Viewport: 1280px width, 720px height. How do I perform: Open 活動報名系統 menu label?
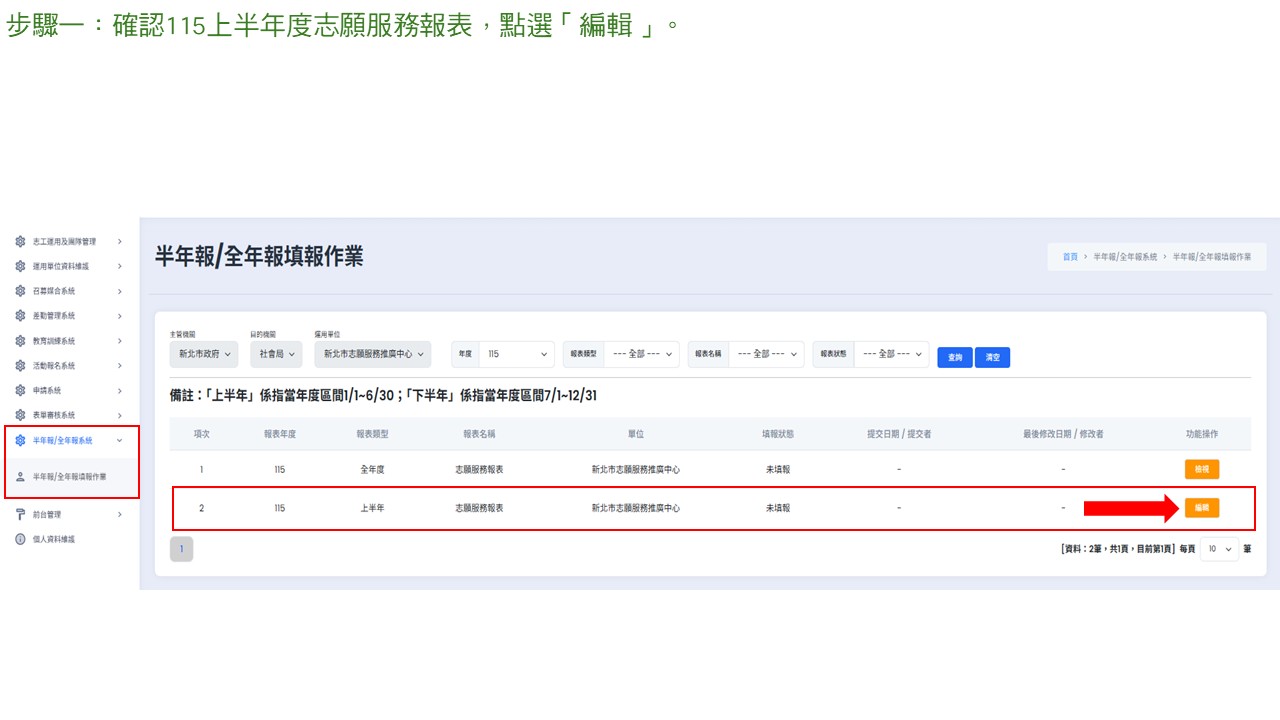54,366
